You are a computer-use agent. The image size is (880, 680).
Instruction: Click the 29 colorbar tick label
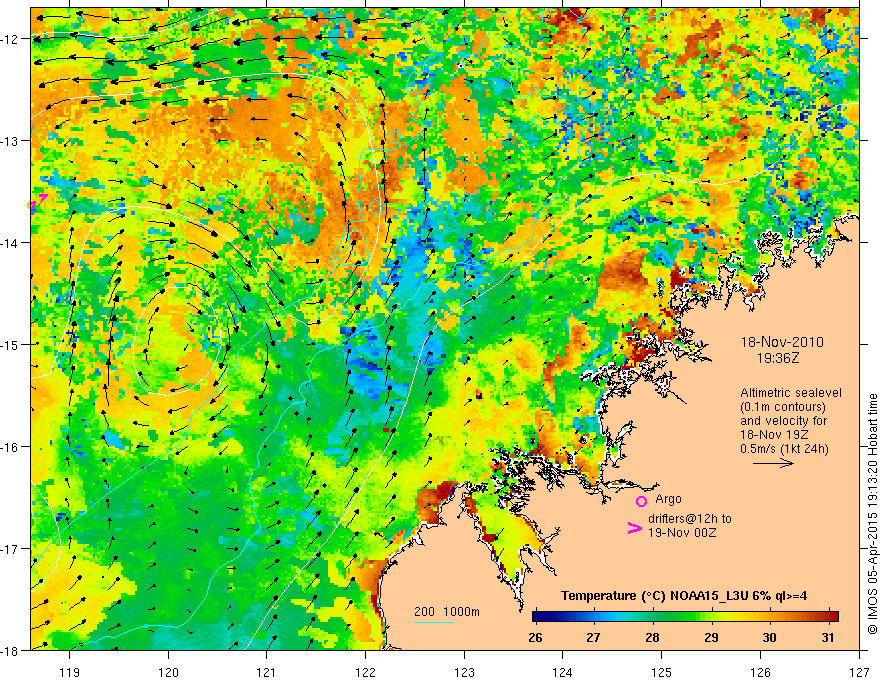[x=711, y=637]
